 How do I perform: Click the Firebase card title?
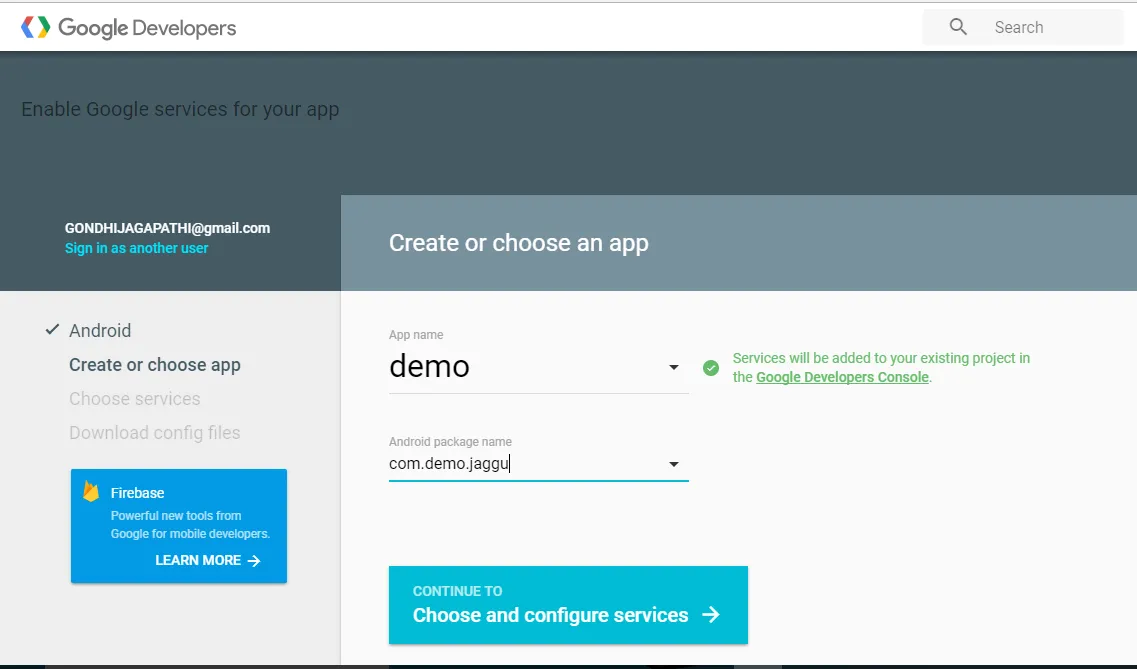point(138,493)
